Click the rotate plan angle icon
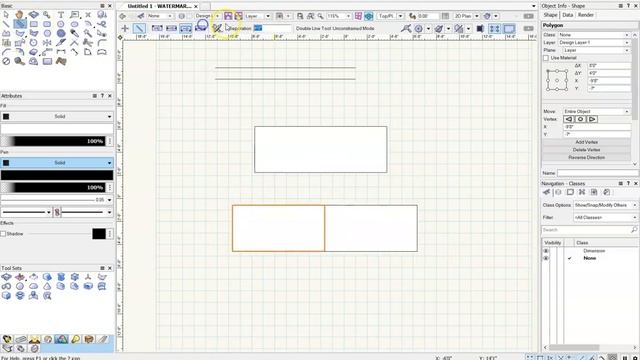640x360 pixels. coord(412,16)
